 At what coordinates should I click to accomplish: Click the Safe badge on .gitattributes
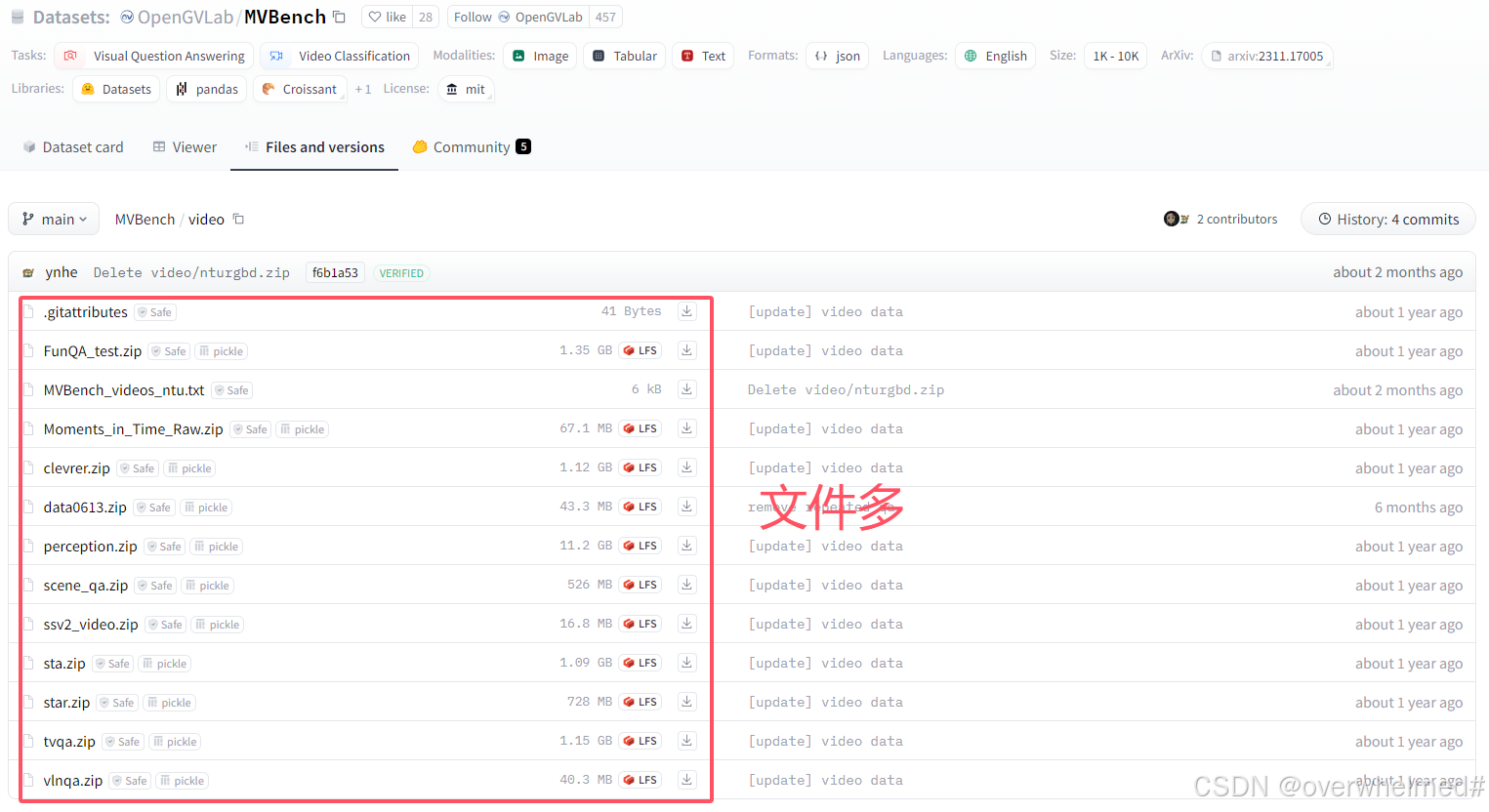155,312
